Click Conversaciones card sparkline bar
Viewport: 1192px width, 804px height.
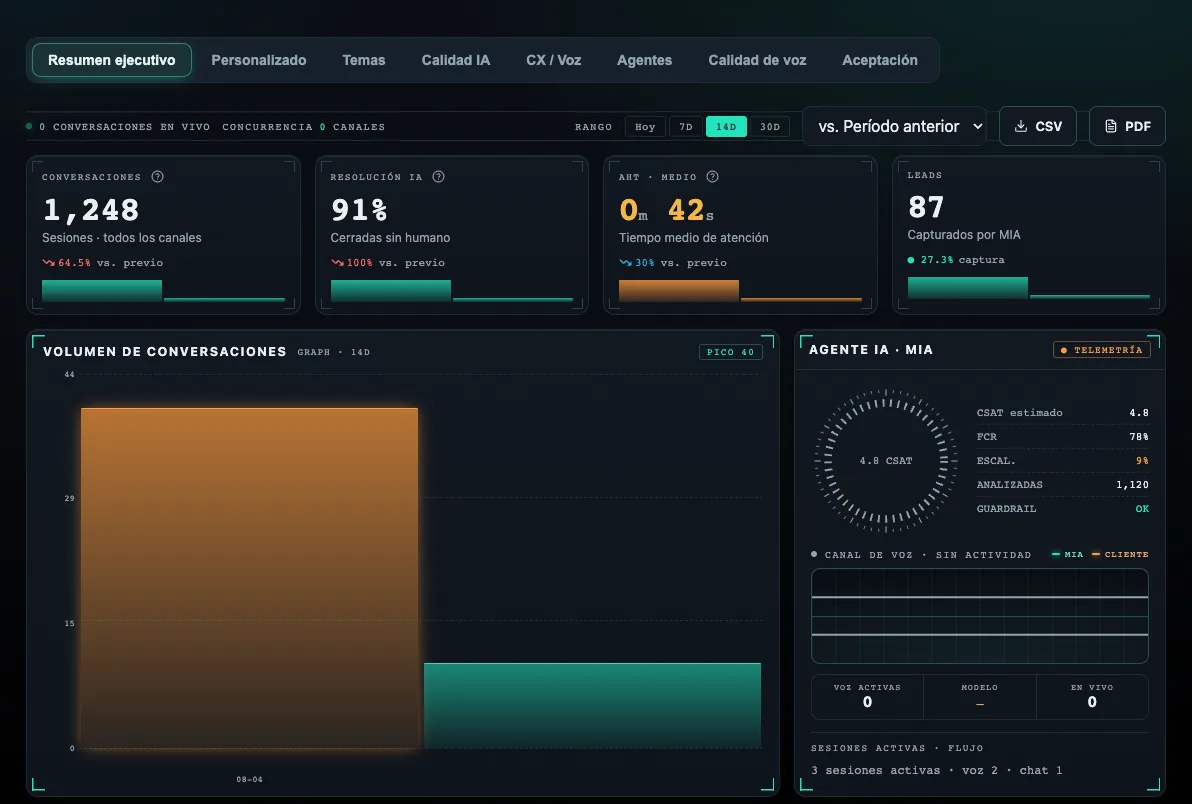(102, 291)
